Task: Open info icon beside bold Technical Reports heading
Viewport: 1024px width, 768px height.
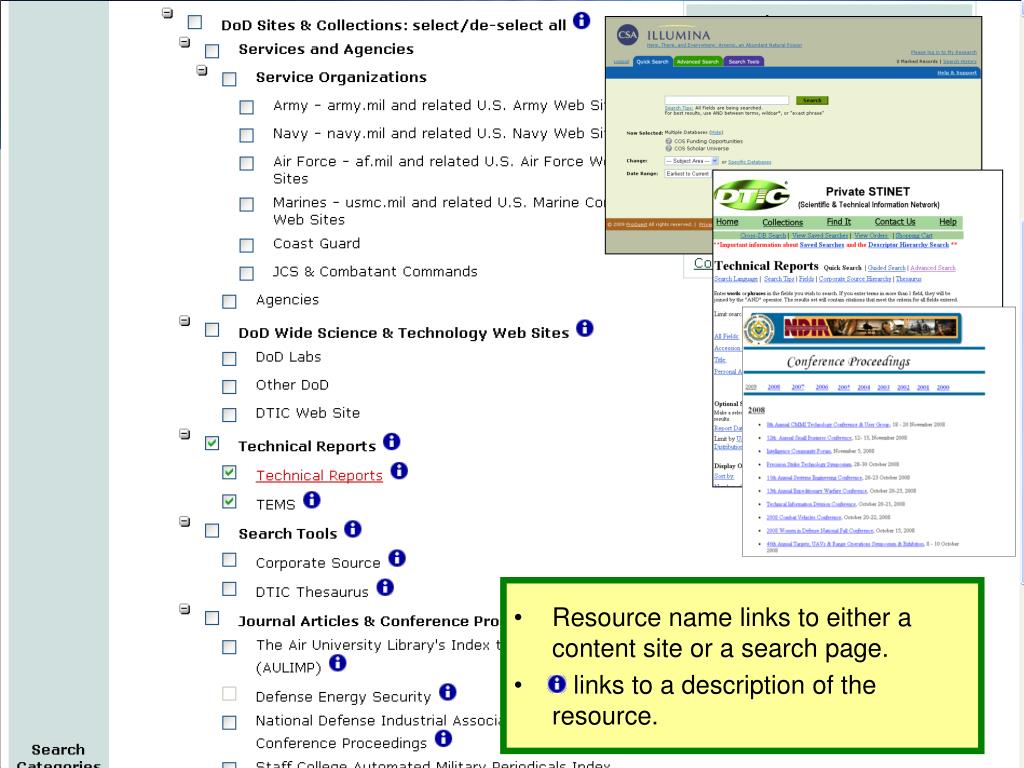Action: 391,441
